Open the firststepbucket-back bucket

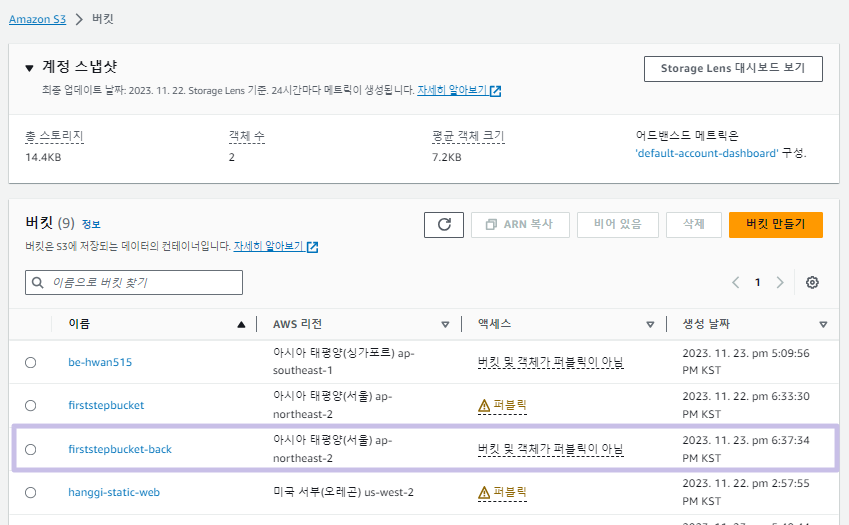(120, 449)
